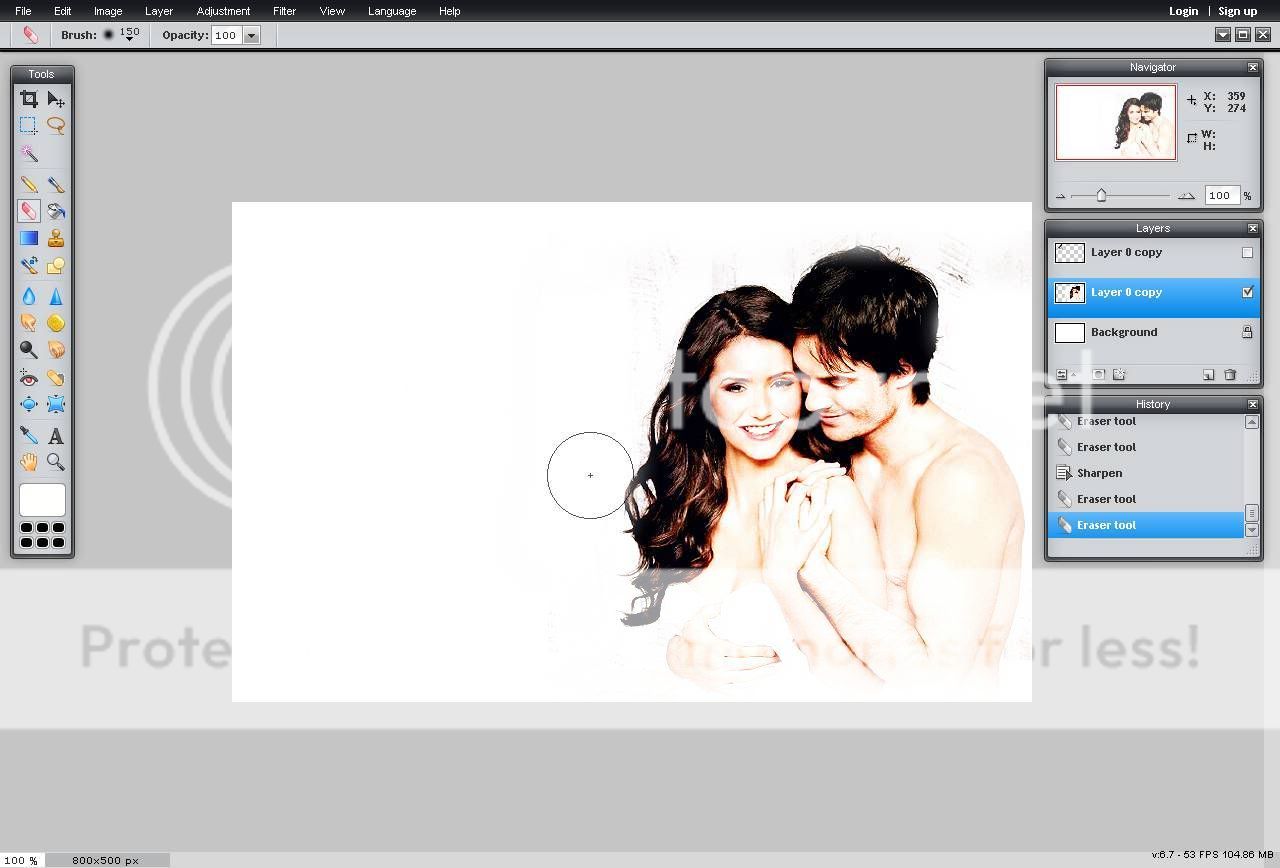1280x868 pixels.
Task: Select the Move tool
Action: [x=56, y=99]
